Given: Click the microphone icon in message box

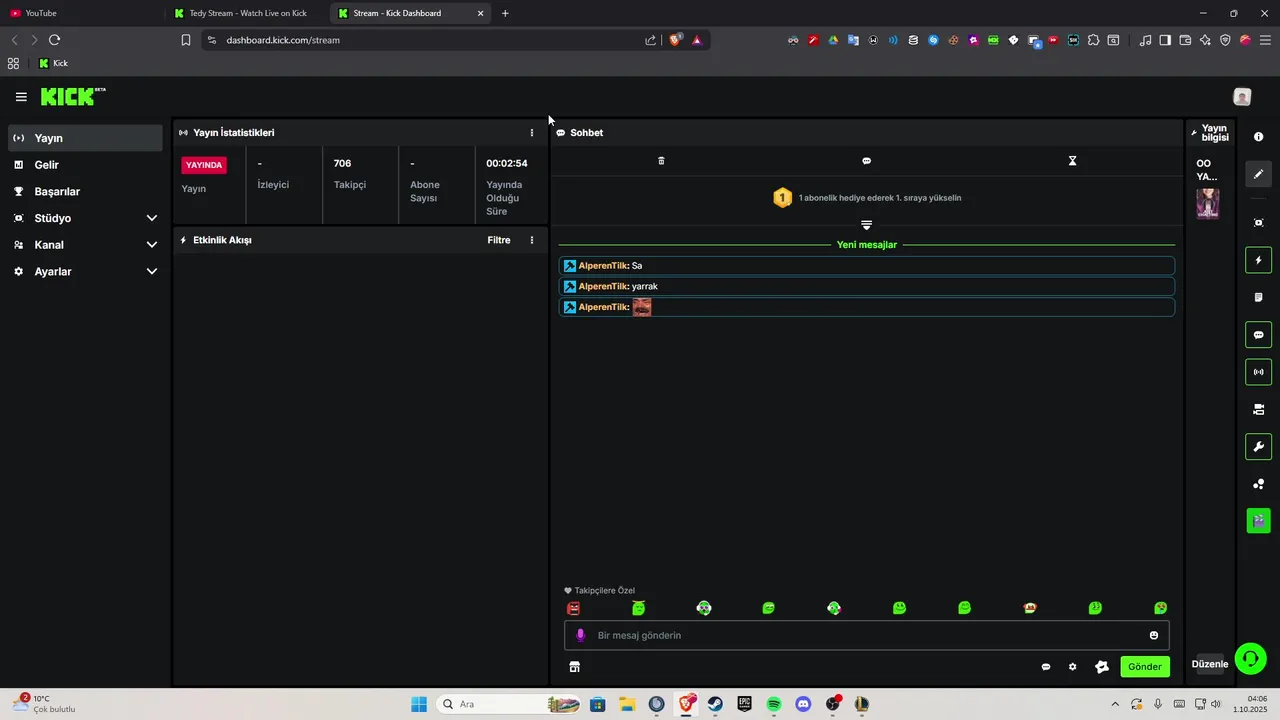Looking at the screenshot, I should [580, 635].
